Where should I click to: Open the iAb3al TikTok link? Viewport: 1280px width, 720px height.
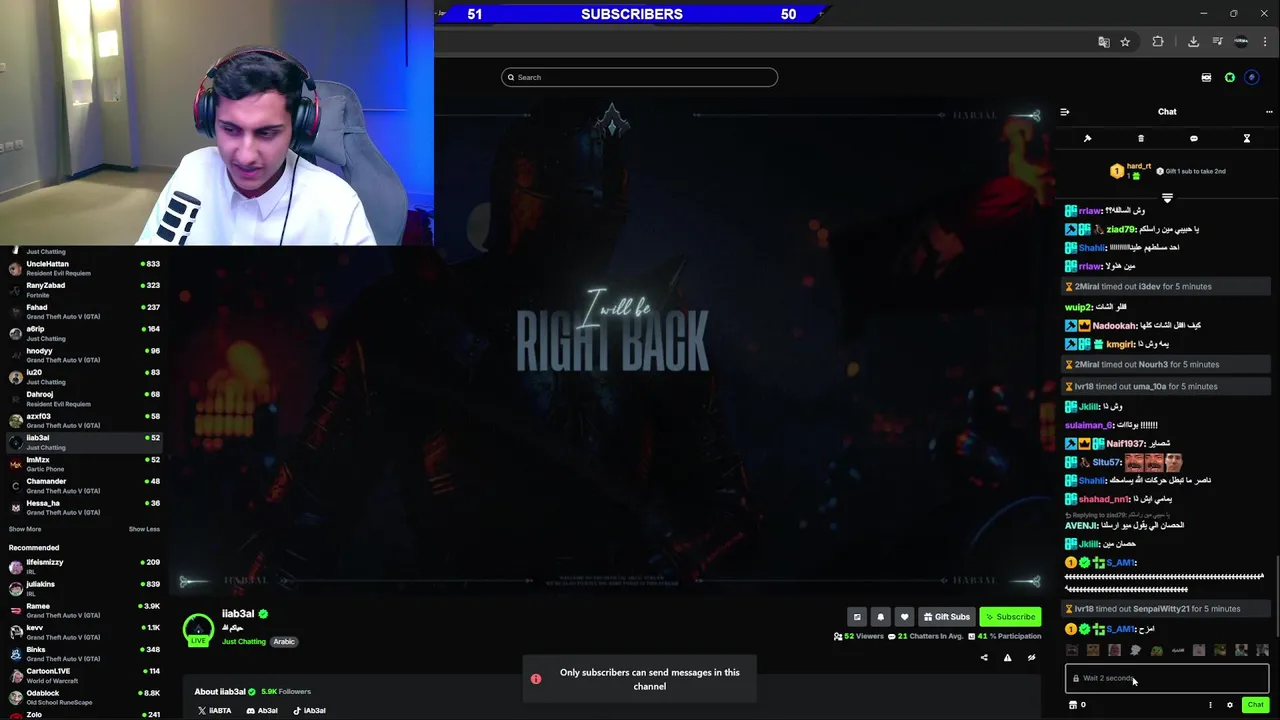coord(309,711)
